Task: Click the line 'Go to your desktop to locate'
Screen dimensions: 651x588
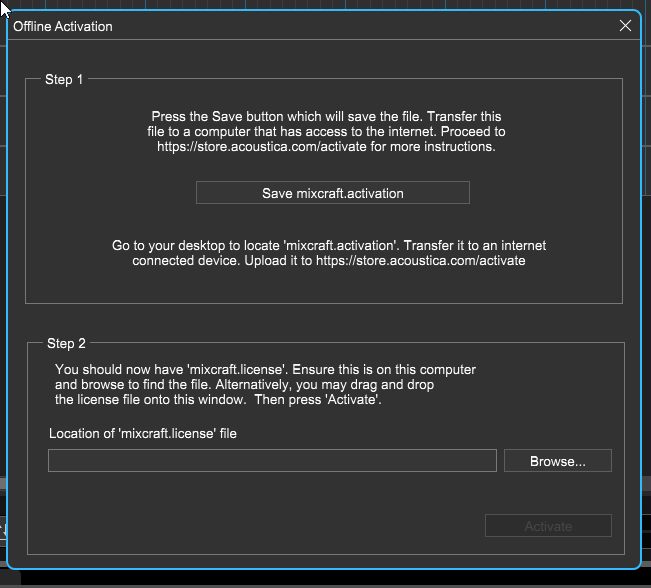Action: tap(329, 245)
